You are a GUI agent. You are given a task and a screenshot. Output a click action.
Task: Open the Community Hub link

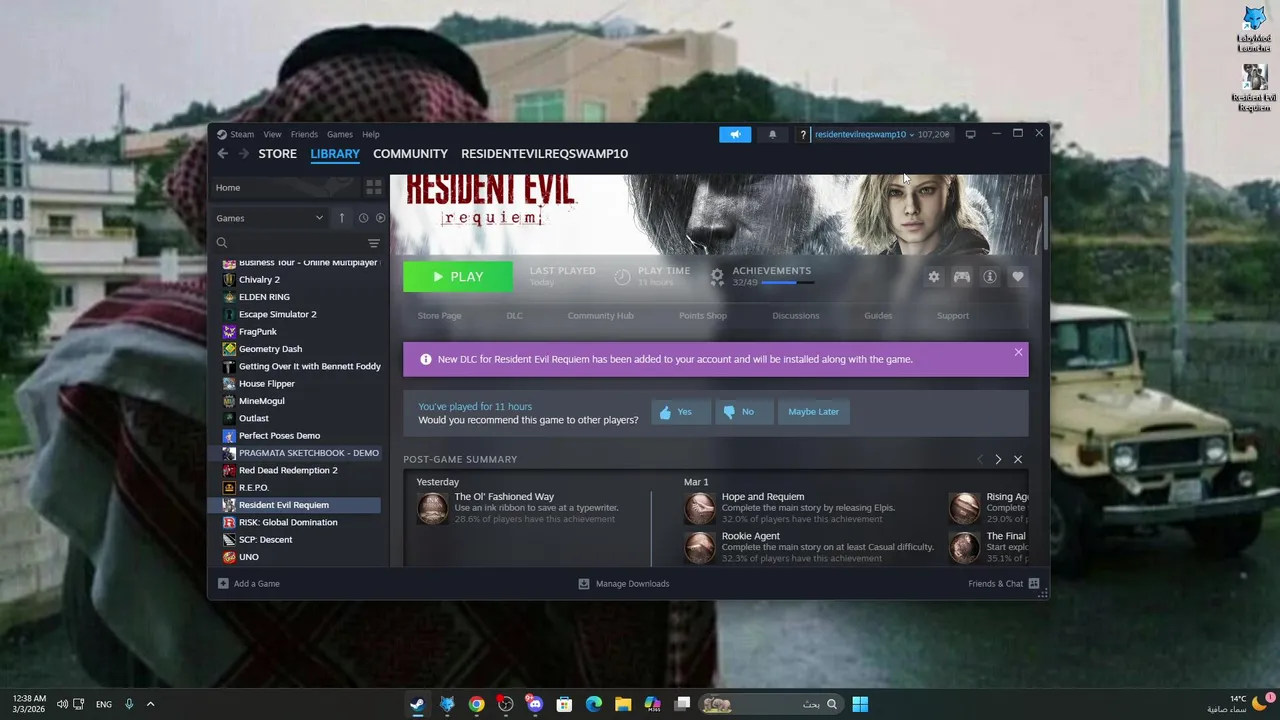(600, 315)
